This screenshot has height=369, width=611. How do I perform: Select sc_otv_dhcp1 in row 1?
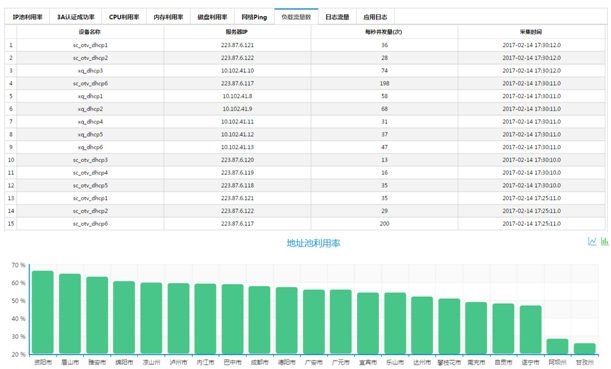coord(90,45)
